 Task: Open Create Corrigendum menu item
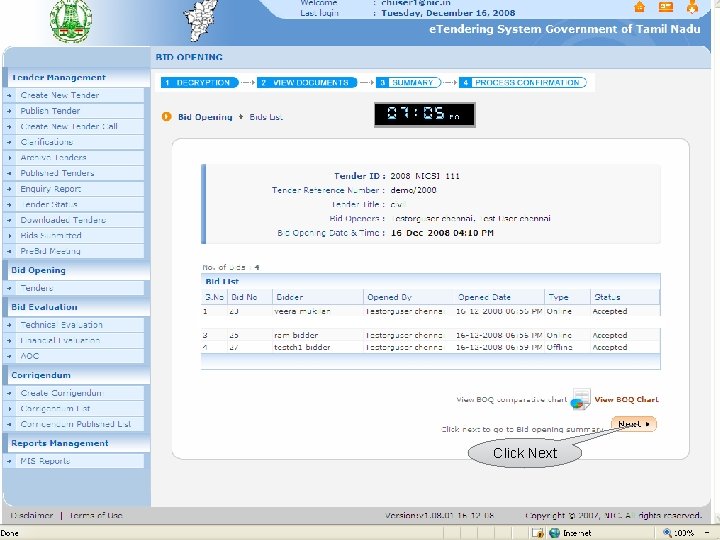pos(61,393)
